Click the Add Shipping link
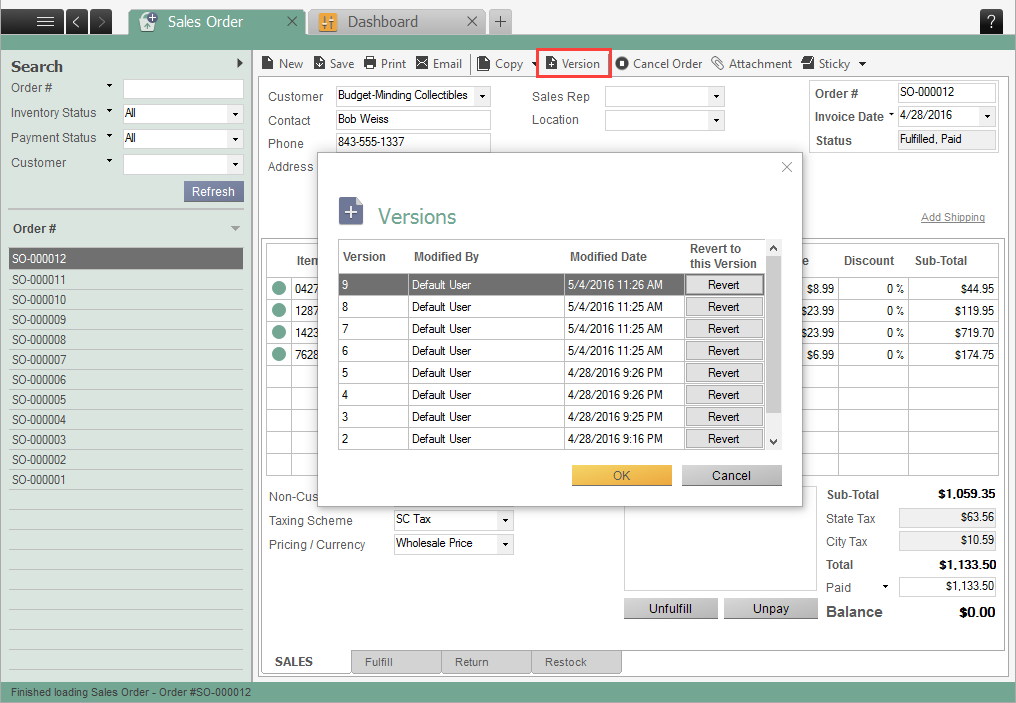 (x=952, y=217)
